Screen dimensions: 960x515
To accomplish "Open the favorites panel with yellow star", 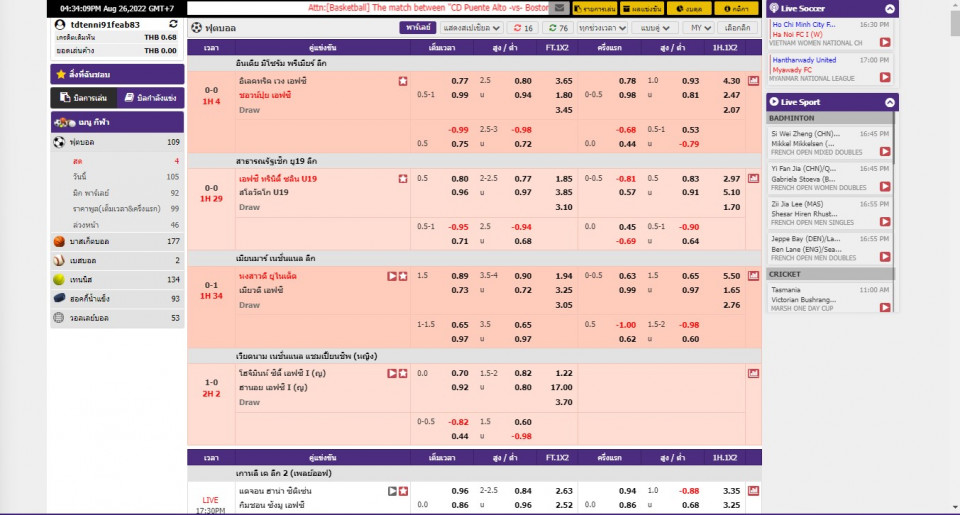I will click(x=117, y=74).
